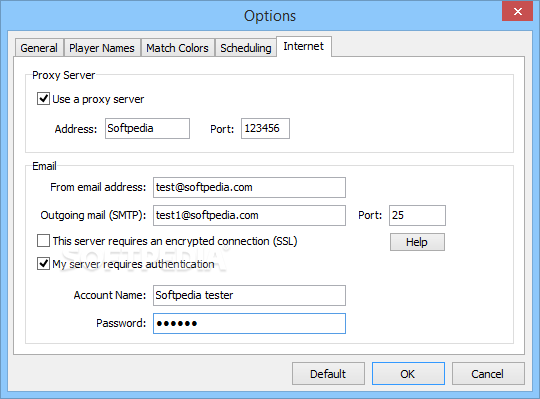Image resolution: width=540 pixels, height=399 pixels.
Task: Click the proxy Address field
Action: coord(147,128)
